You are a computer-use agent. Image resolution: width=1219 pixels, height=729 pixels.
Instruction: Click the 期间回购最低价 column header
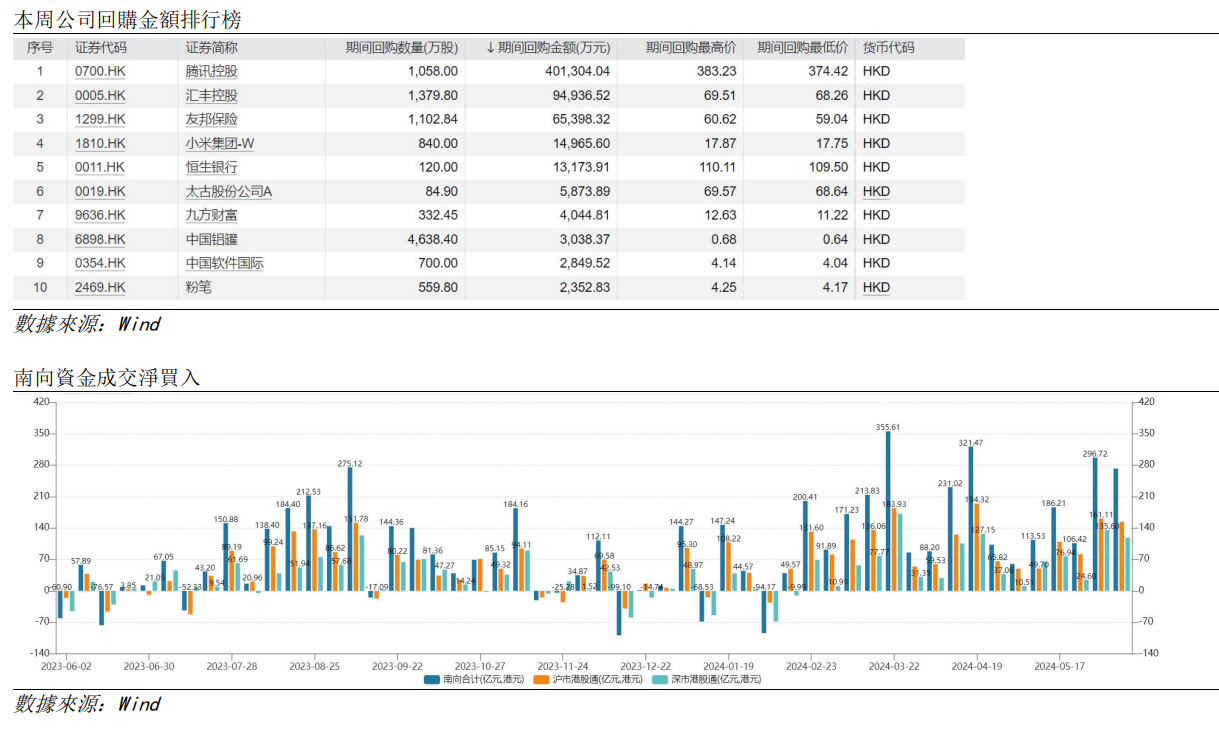pos(803,47)
